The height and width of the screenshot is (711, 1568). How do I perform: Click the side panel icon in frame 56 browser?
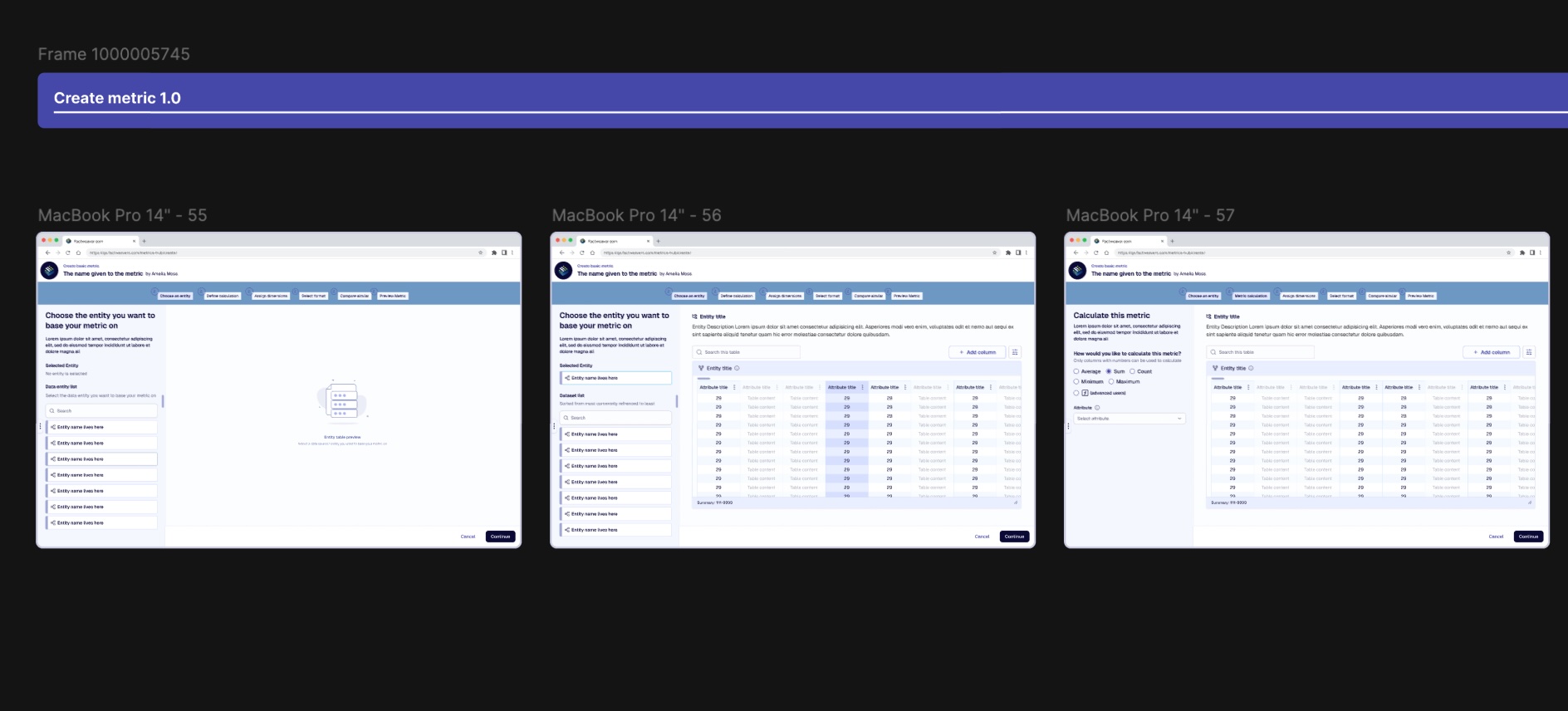point(1018,253)
